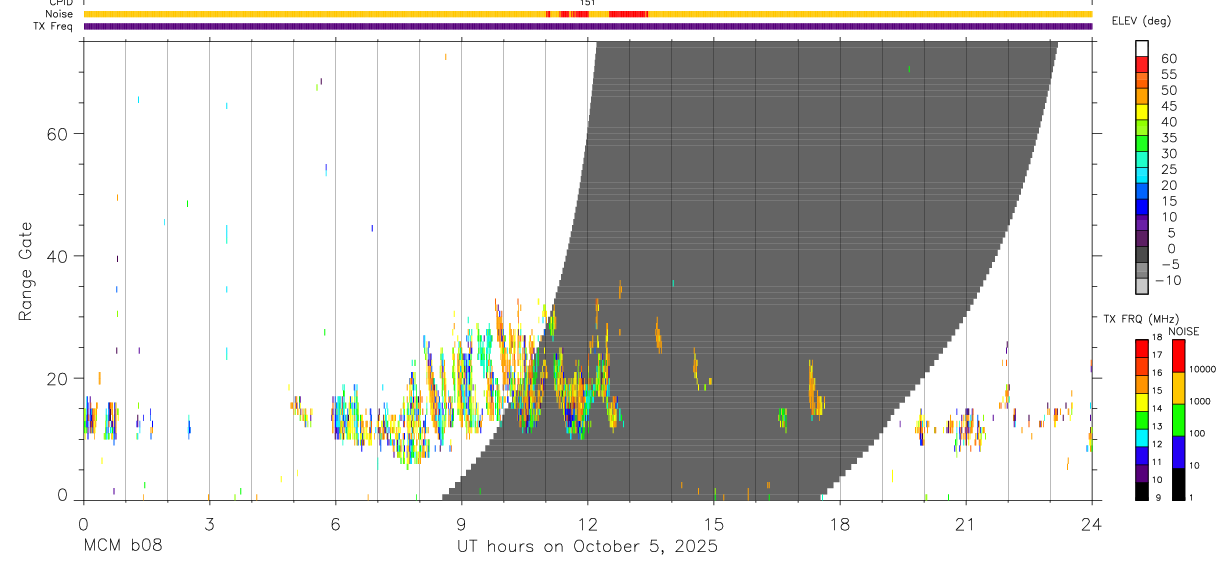Click ELEV legend label '25'
Image resolution: width=1228 pixels, height=567 pixels.
click(x=1169, y=169)
